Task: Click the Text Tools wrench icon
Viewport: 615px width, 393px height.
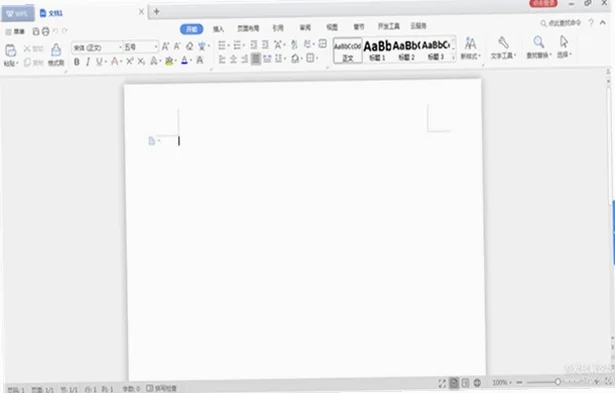Action: [x=503, y=43]
